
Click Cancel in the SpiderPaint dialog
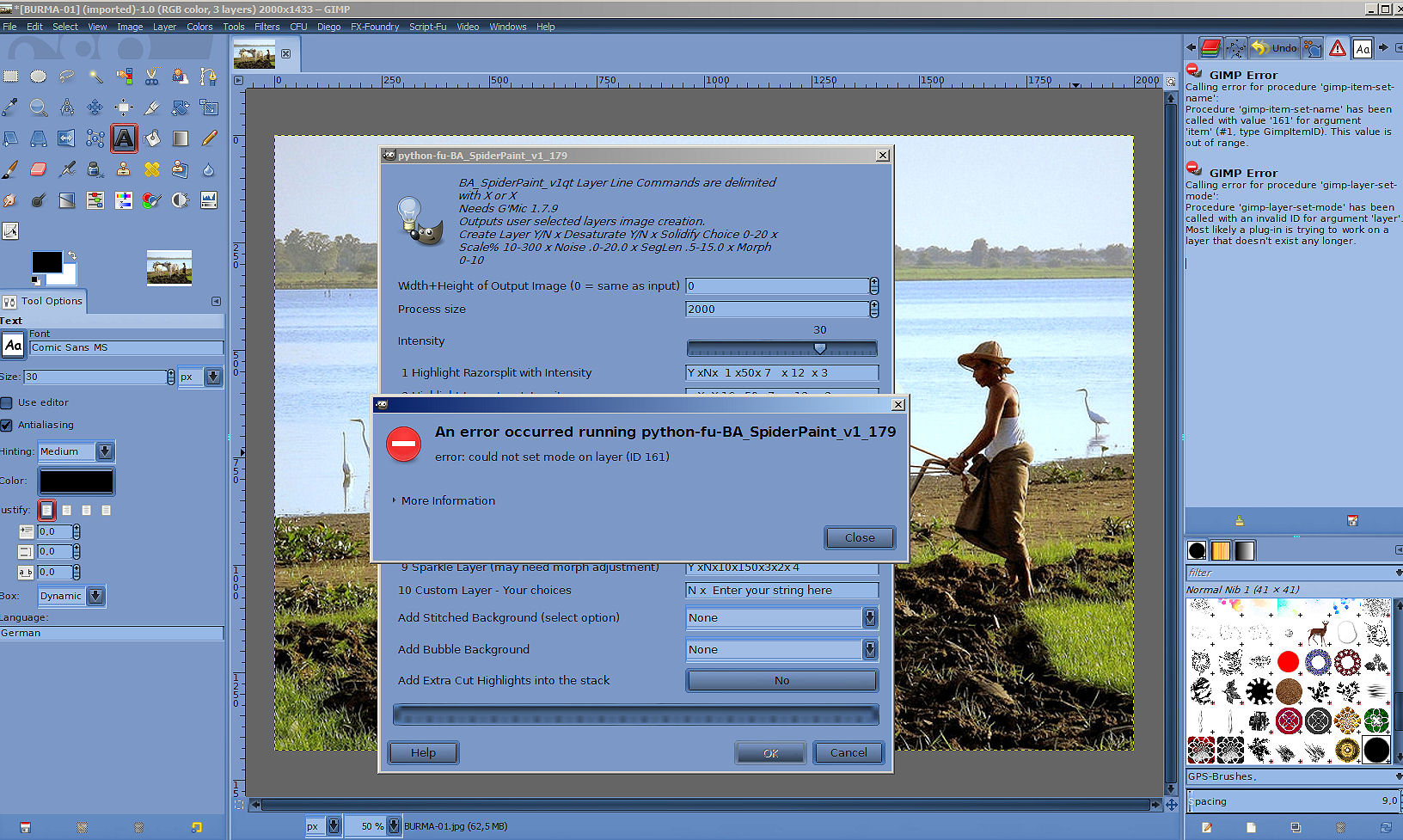[x=849, y=752]
